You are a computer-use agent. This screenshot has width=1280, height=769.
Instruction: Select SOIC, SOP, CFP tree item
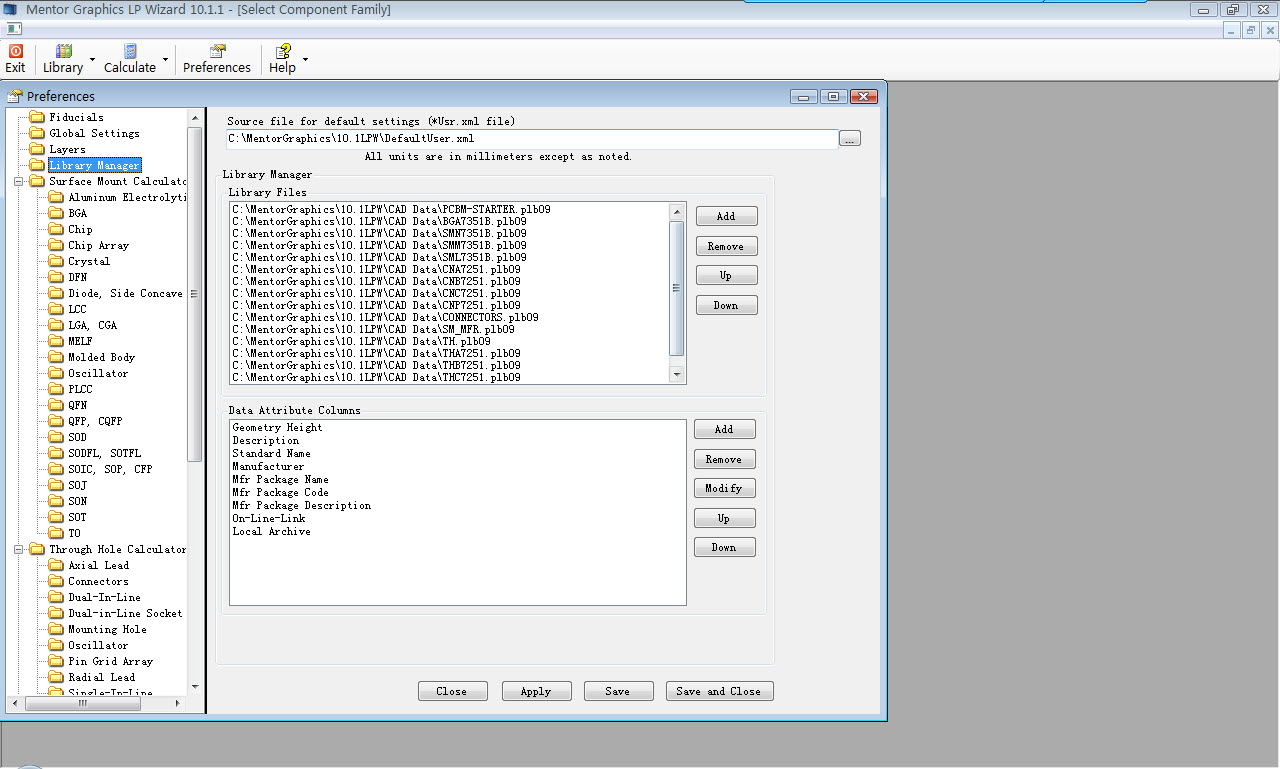tap(110, 469)
